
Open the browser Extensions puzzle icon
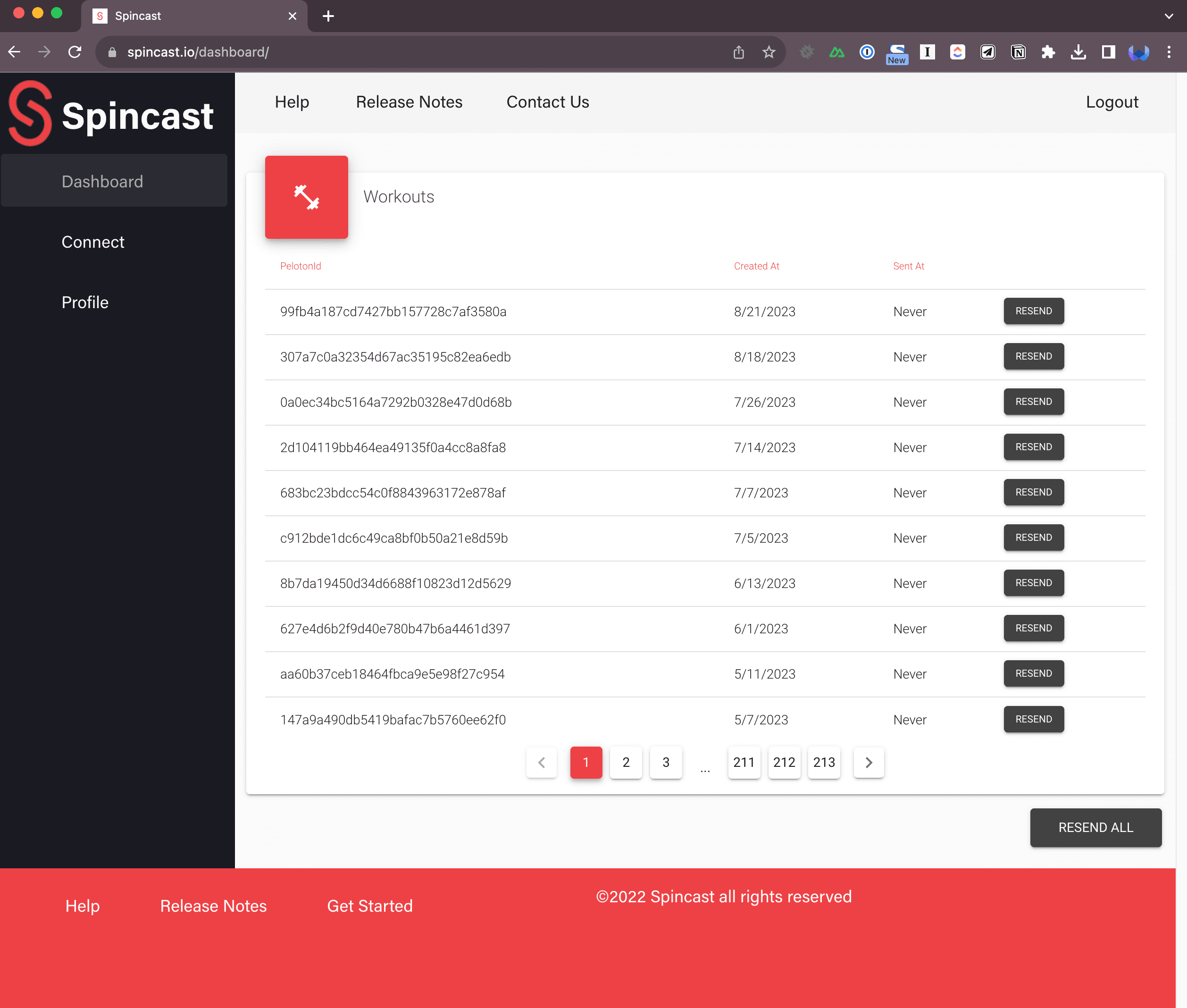coord(1048,52)
